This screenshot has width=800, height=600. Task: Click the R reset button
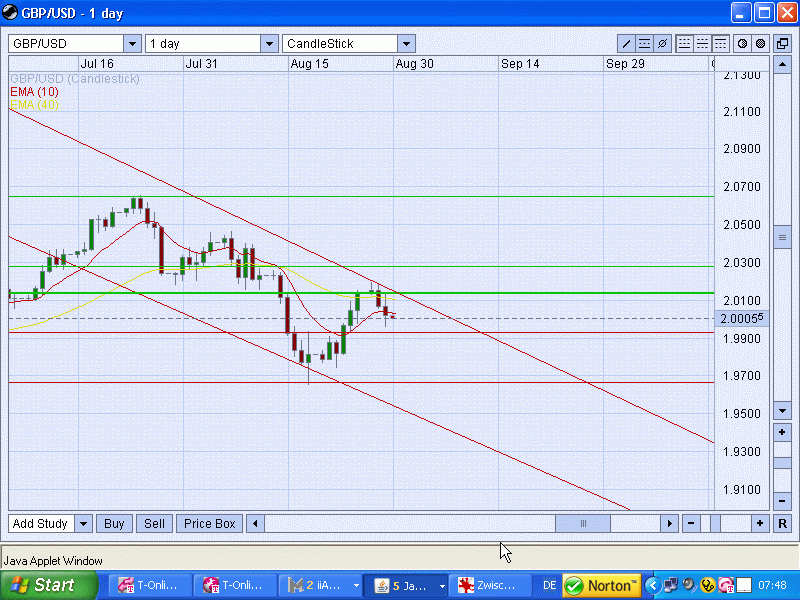[x=782, y=523]
